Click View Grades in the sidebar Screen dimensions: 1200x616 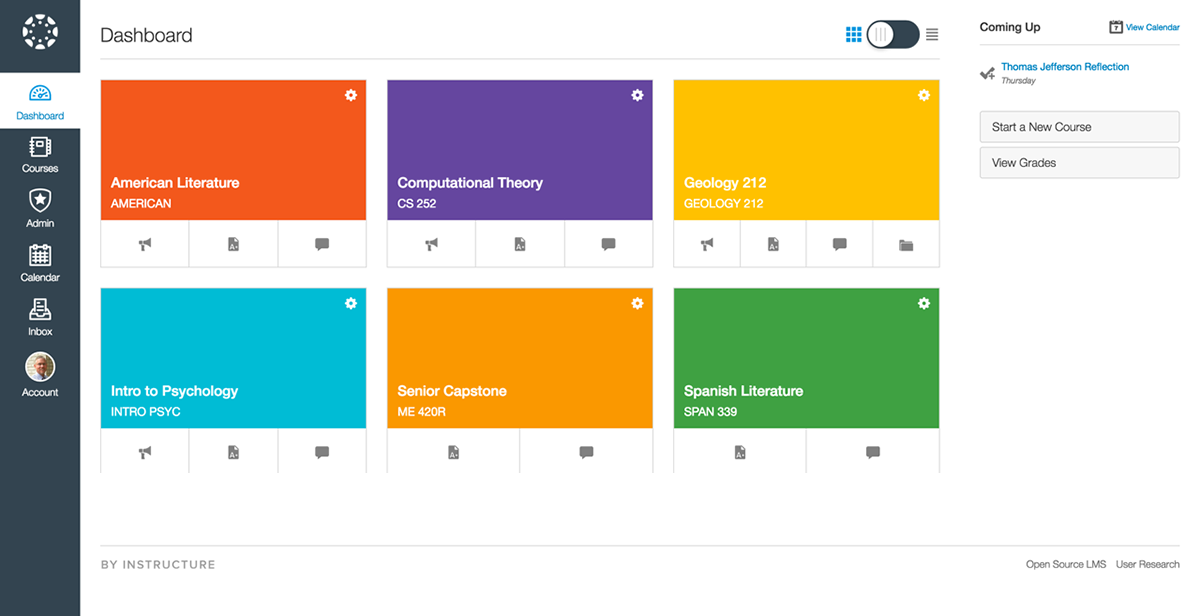1079,162
